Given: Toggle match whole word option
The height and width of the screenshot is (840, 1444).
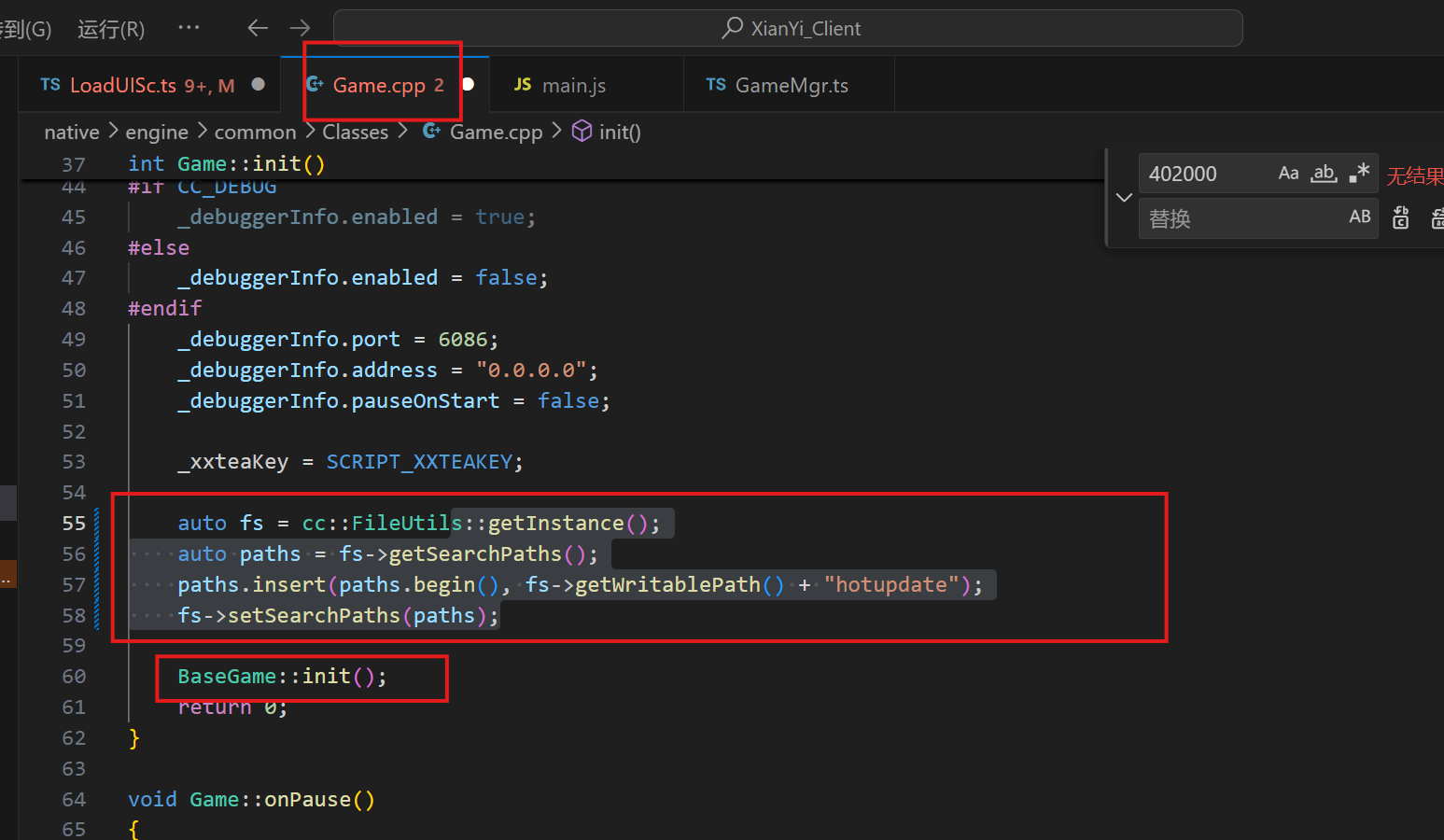Looking at the screenshot, I should coord(1324,174).
